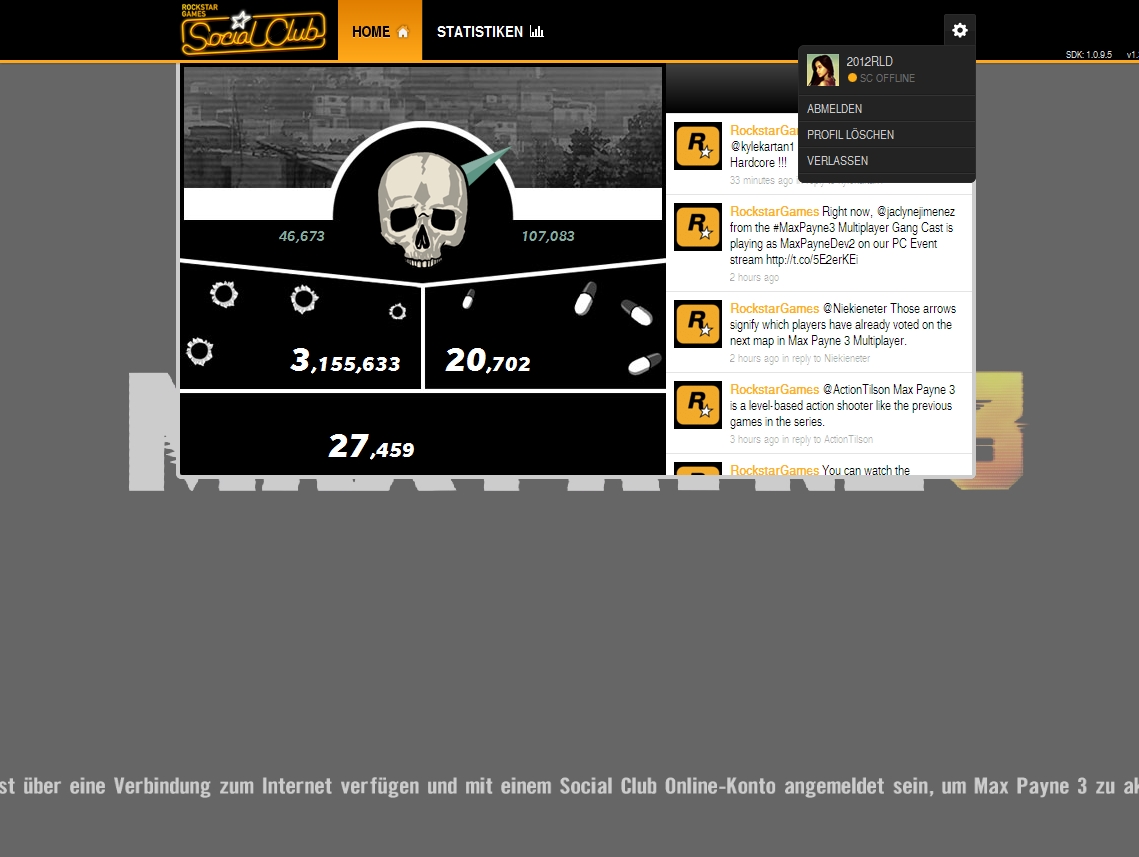Screen dimensions: 1139x857
Task: Click the Home house icon
Action: (403, 31)
